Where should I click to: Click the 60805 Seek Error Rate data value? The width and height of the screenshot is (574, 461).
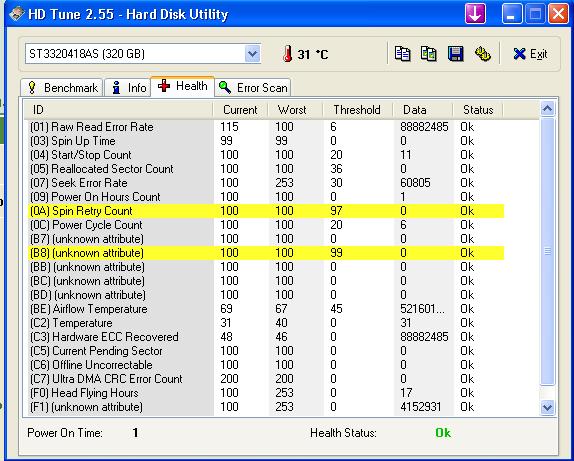[415, 183]
